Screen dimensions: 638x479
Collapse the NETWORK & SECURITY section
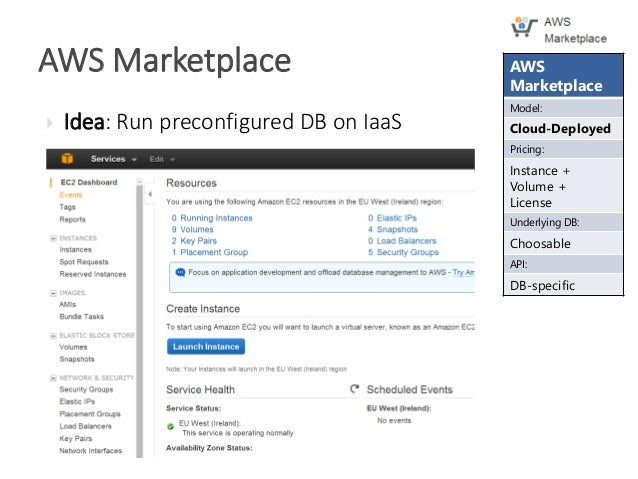click(x=53, y=378)
